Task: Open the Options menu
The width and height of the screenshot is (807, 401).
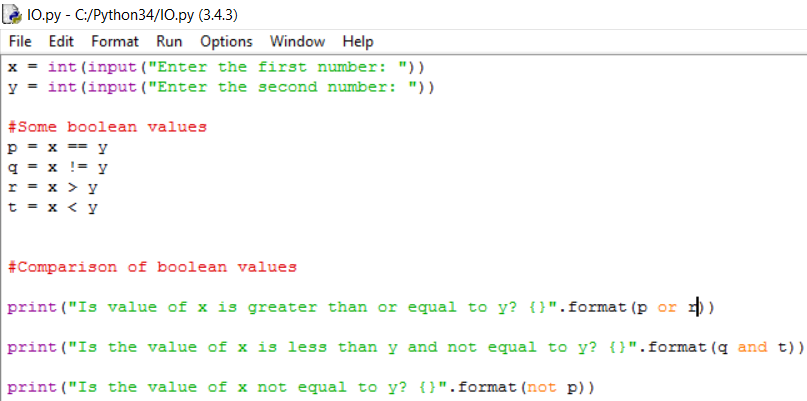Action: point(226,41)
